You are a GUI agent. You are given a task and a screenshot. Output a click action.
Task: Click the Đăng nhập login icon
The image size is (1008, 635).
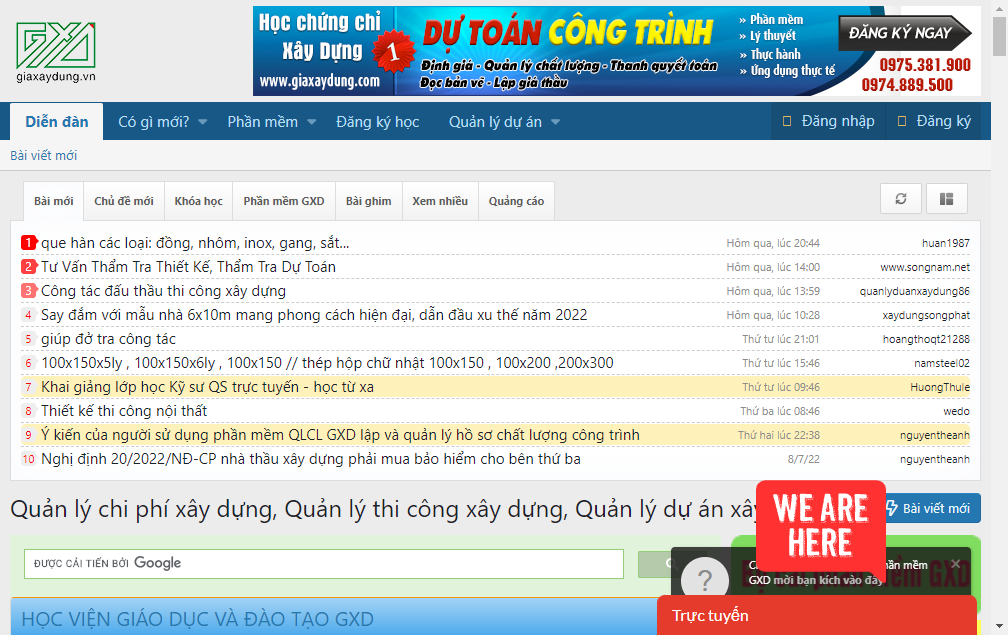787,121
